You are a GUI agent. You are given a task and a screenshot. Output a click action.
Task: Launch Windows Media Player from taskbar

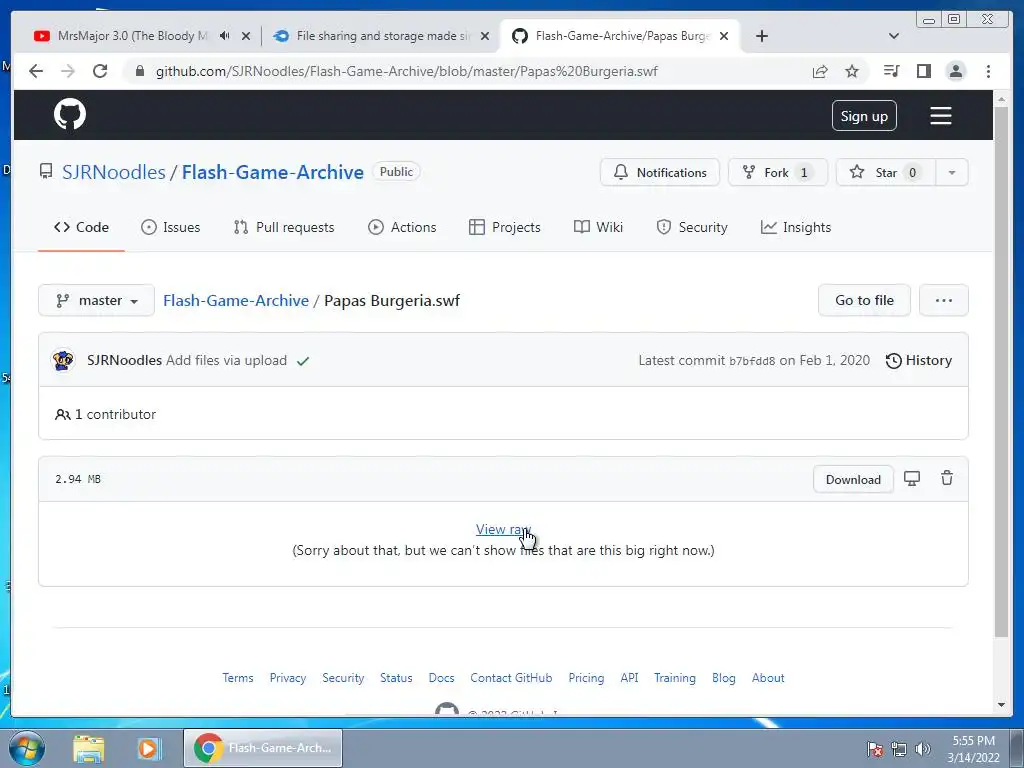(149, 748)
